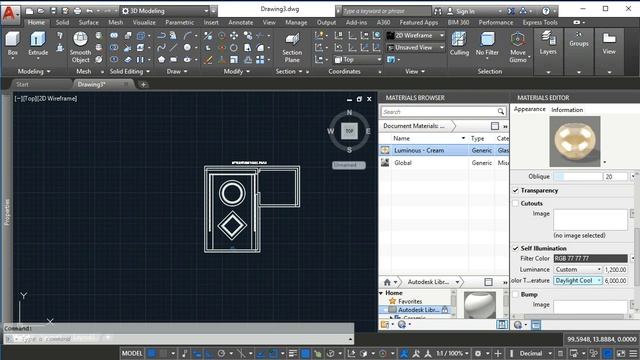Open the Top UCS dropdown
This screenshot has height=360, width=640.
[358, 60]
